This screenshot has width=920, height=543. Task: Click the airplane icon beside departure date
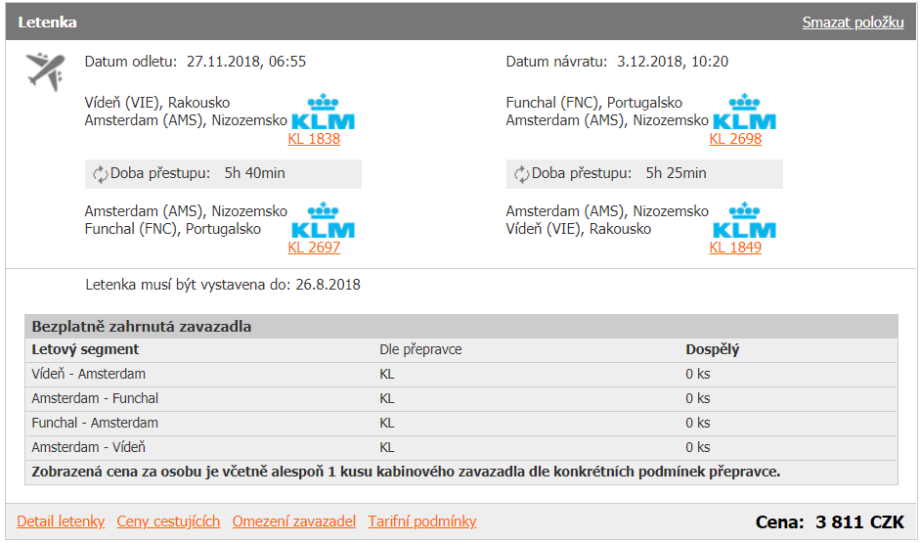[x=45, y=71]
